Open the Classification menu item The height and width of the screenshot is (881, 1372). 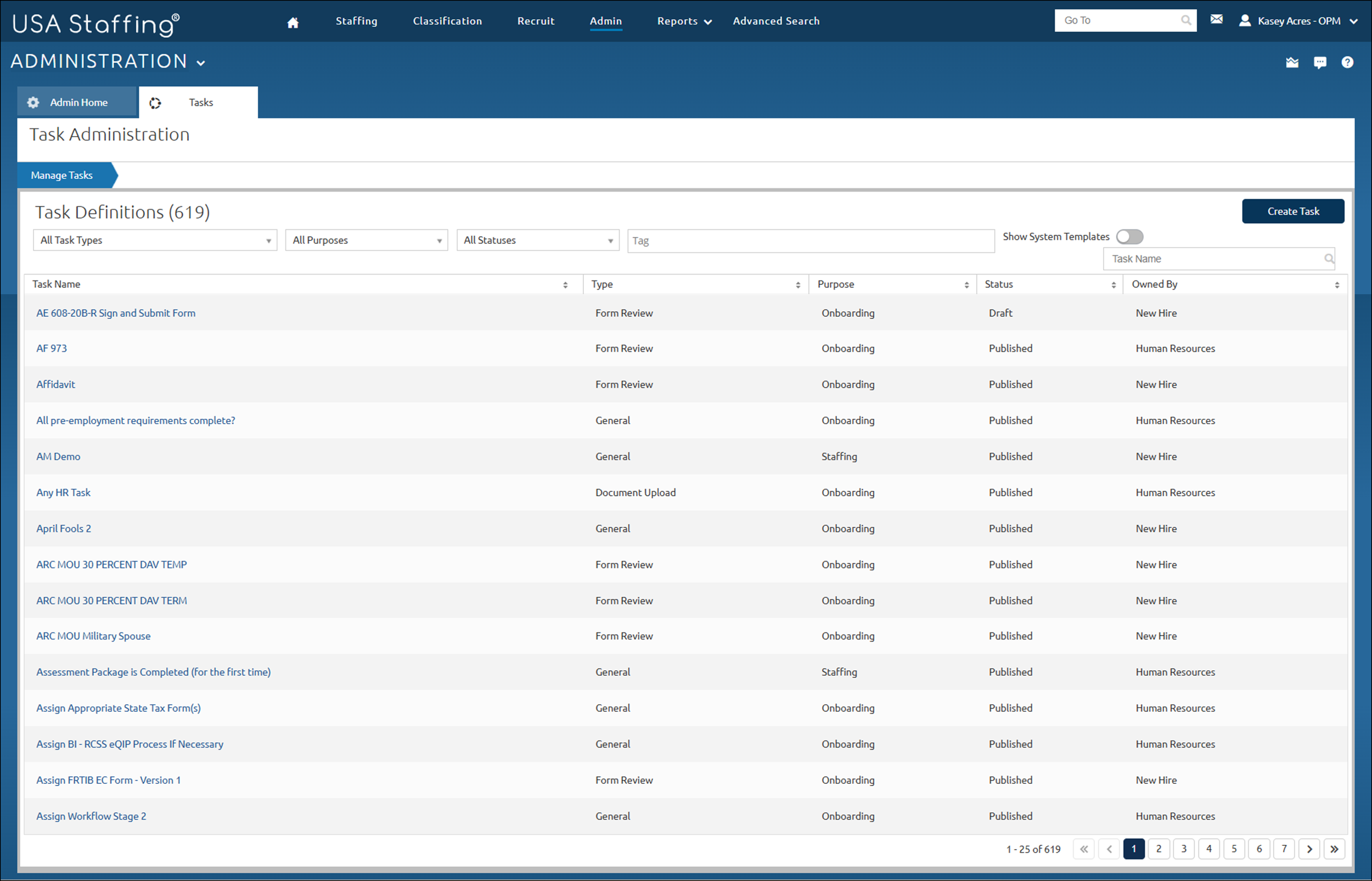point(447,21)
